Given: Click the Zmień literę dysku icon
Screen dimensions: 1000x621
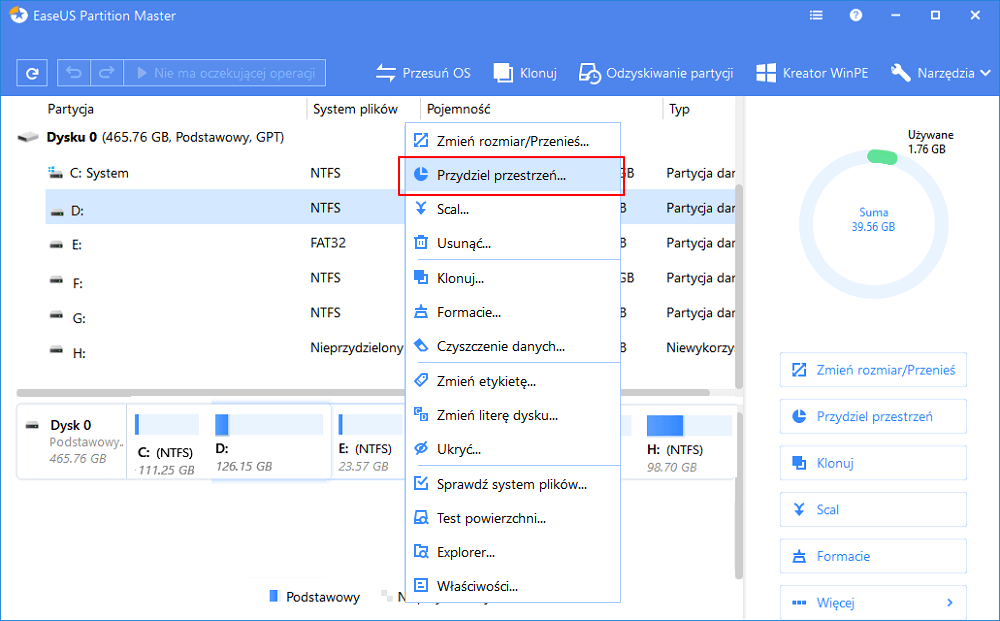Looking at the screenshot, I should (421, 414).
